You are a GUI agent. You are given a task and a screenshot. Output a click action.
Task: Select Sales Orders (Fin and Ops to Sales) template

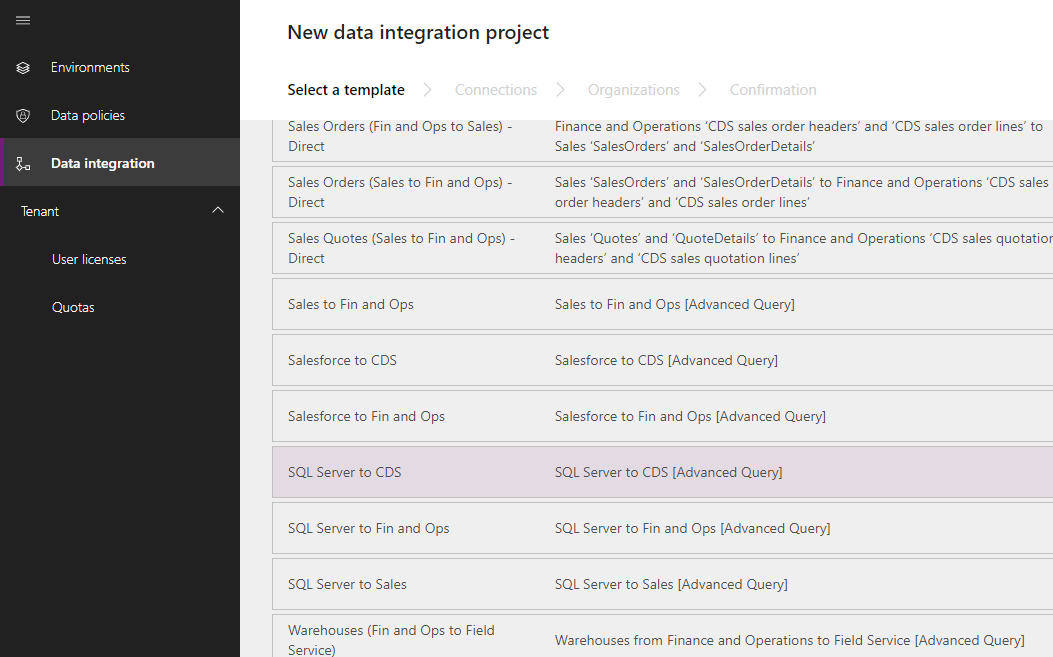(401, 136)
